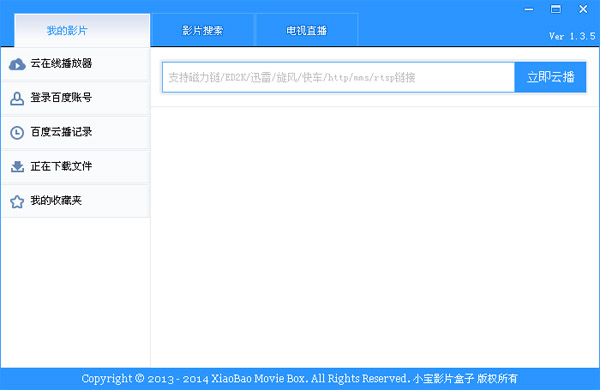Click the 立即云播 button
This screenshot has width=600, height=390.
[550, 77]
